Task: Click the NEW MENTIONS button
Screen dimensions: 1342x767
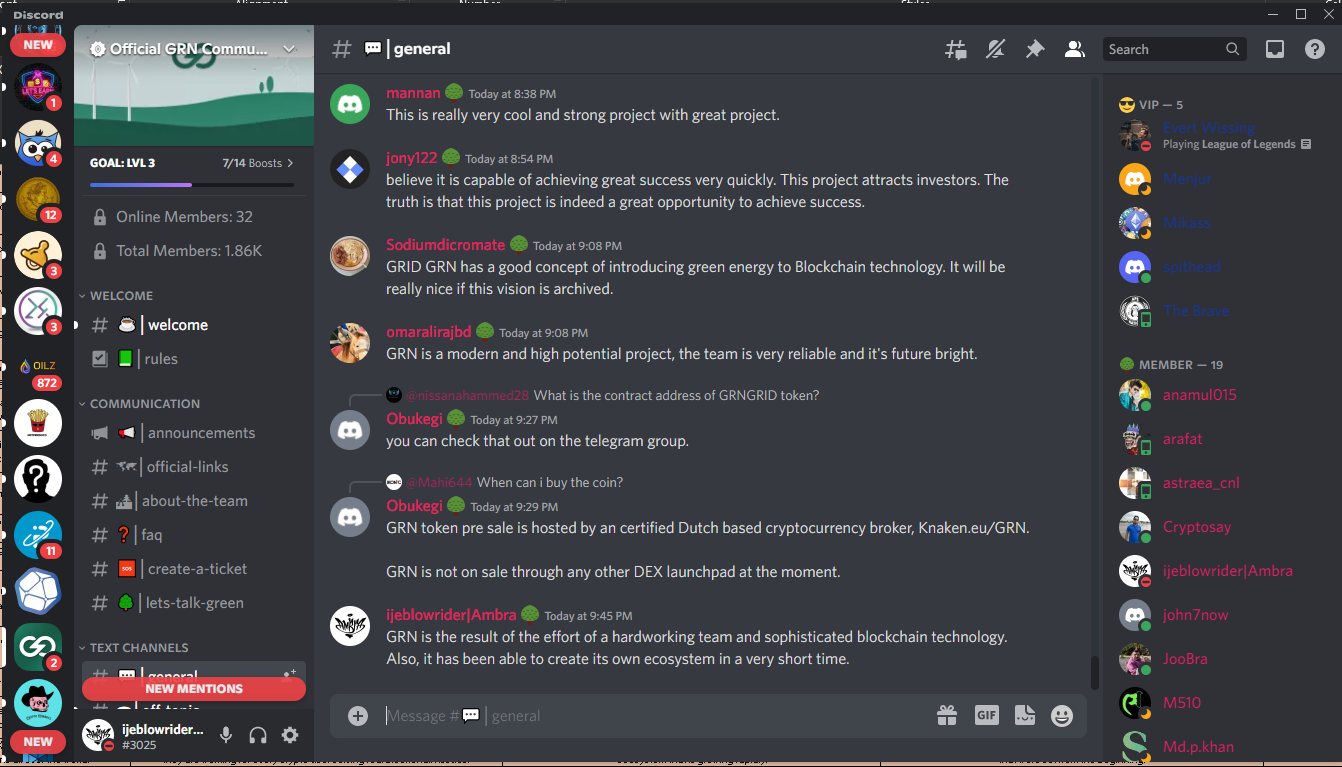Action: [x=194, y=688]
